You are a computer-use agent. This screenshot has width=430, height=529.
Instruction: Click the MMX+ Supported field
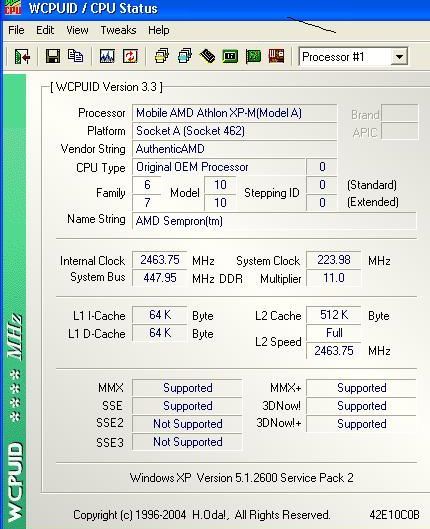[x=361, y=388]
